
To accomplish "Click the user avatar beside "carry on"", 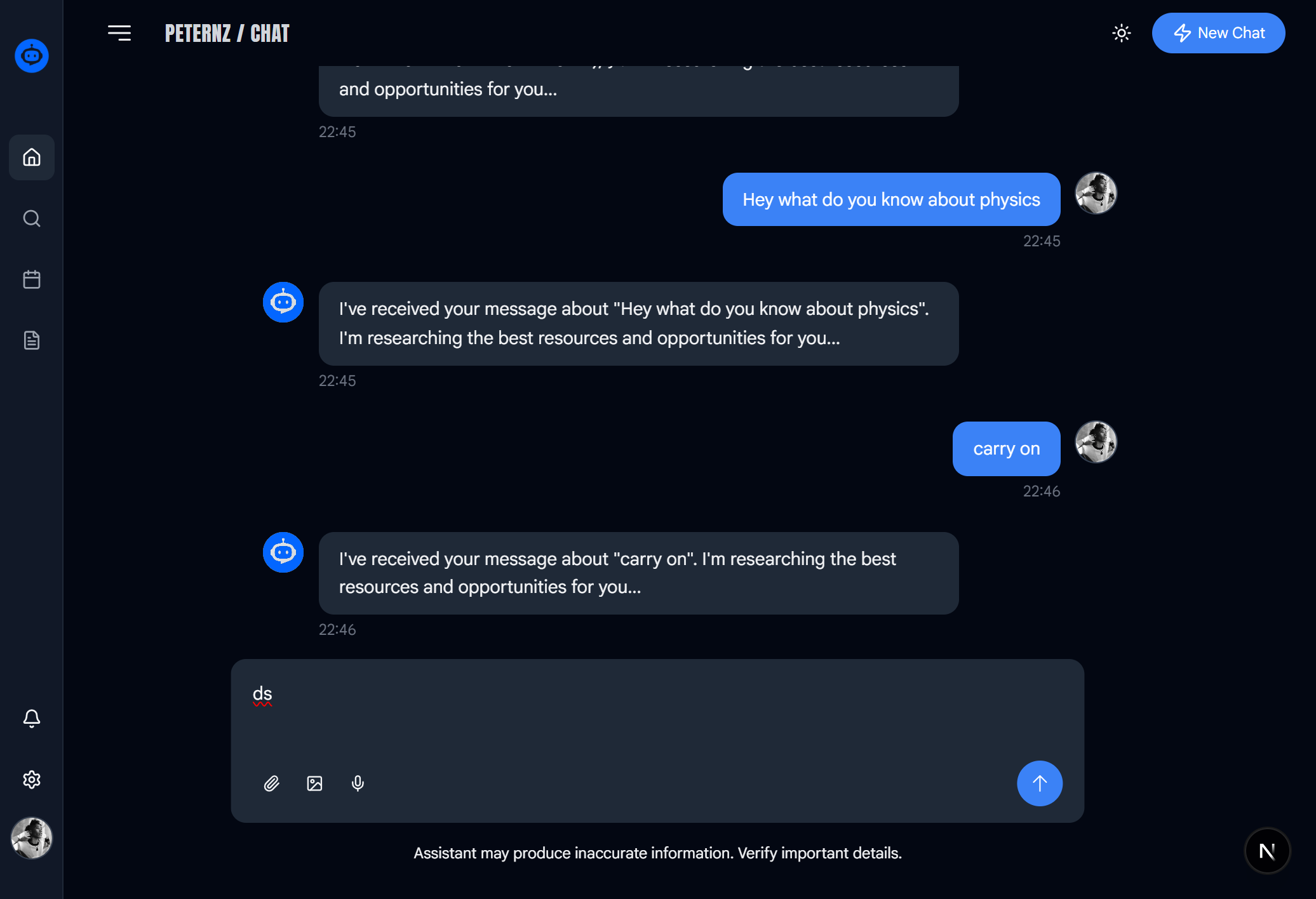I will click(1096, 442).
